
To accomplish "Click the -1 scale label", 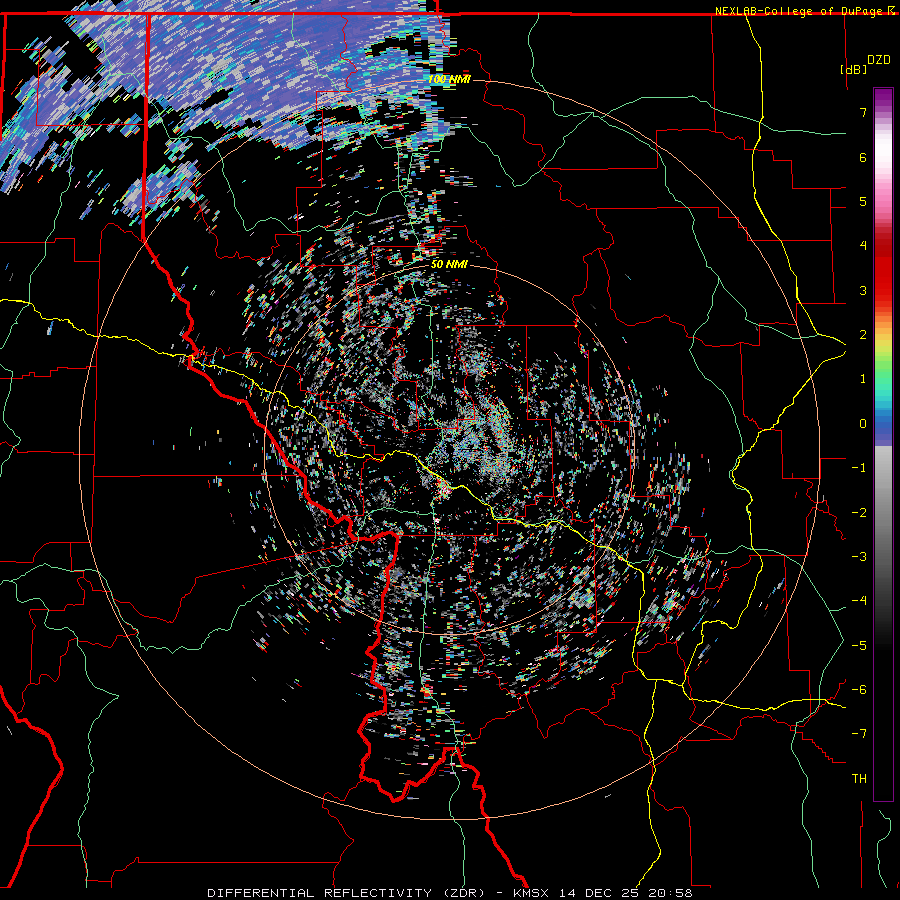I will pos(859,468).
